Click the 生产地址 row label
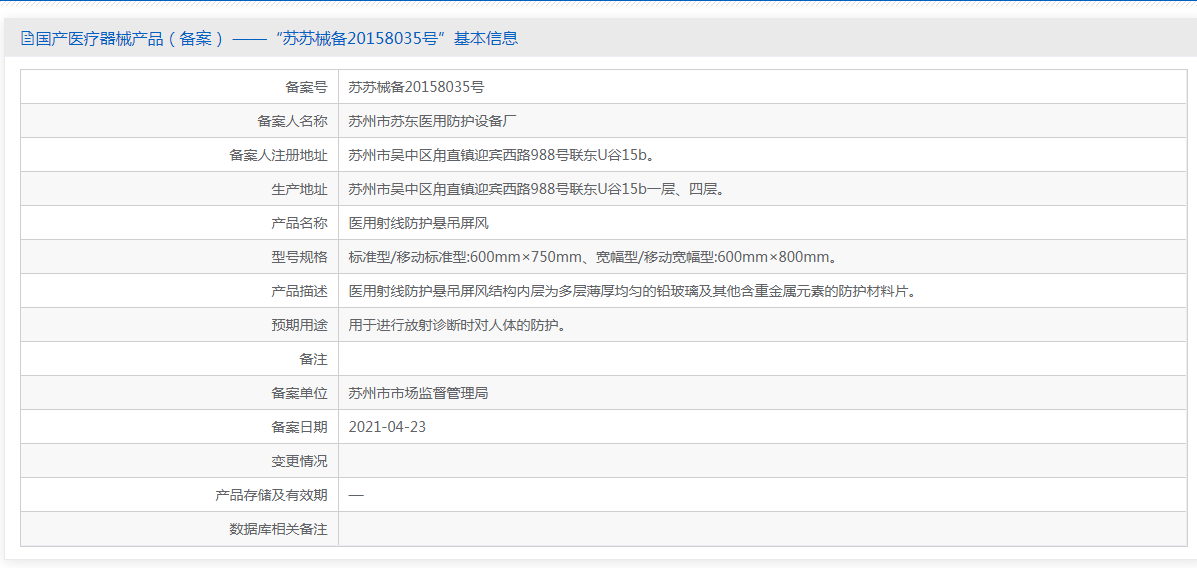Screen dimensions: 1197x568 [299, 189]
